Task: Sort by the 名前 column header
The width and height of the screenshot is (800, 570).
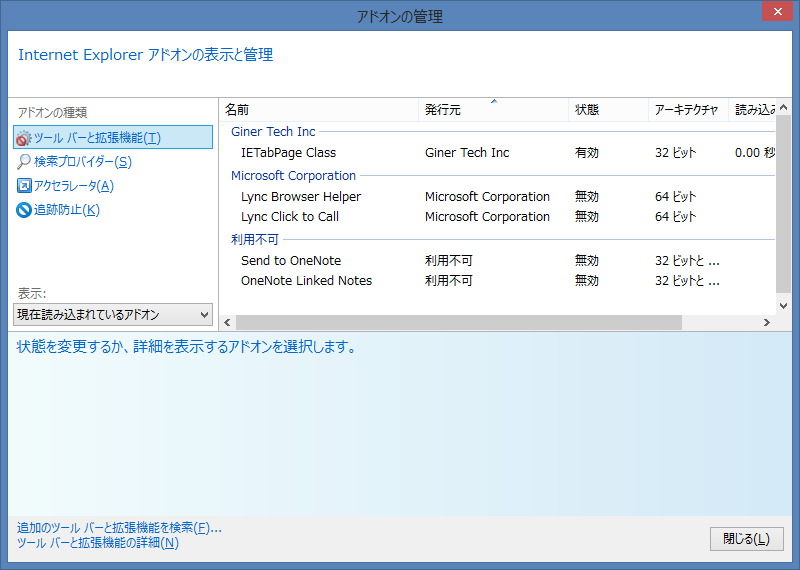Action: point(319,110)
